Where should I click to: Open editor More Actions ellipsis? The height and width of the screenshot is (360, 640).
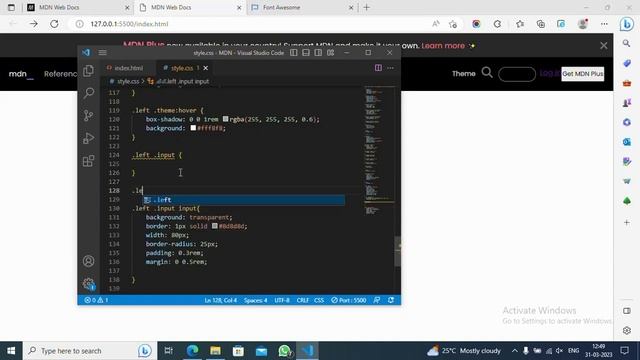[x=391, y=68]
